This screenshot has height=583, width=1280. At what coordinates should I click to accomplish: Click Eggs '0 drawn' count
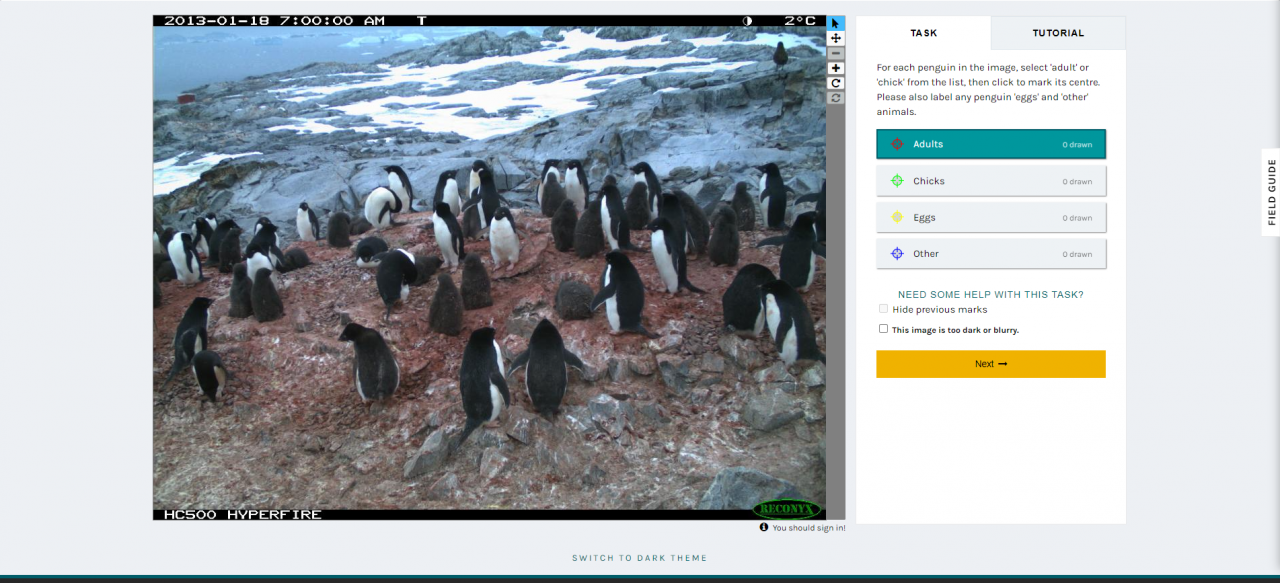[1077, 218]
